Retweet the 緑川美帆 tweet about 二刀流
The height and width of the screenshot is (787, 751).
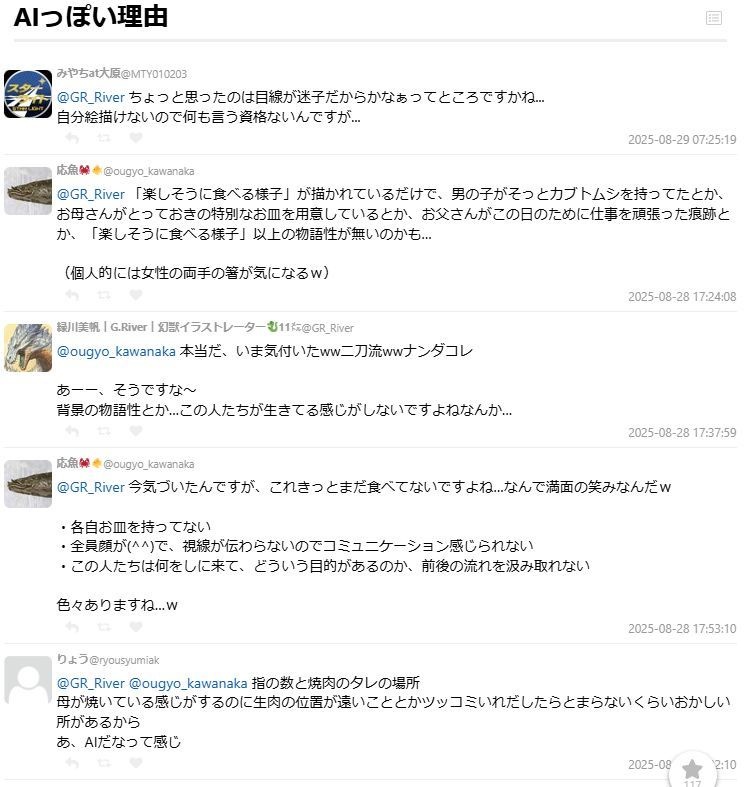tap(104, 431)
